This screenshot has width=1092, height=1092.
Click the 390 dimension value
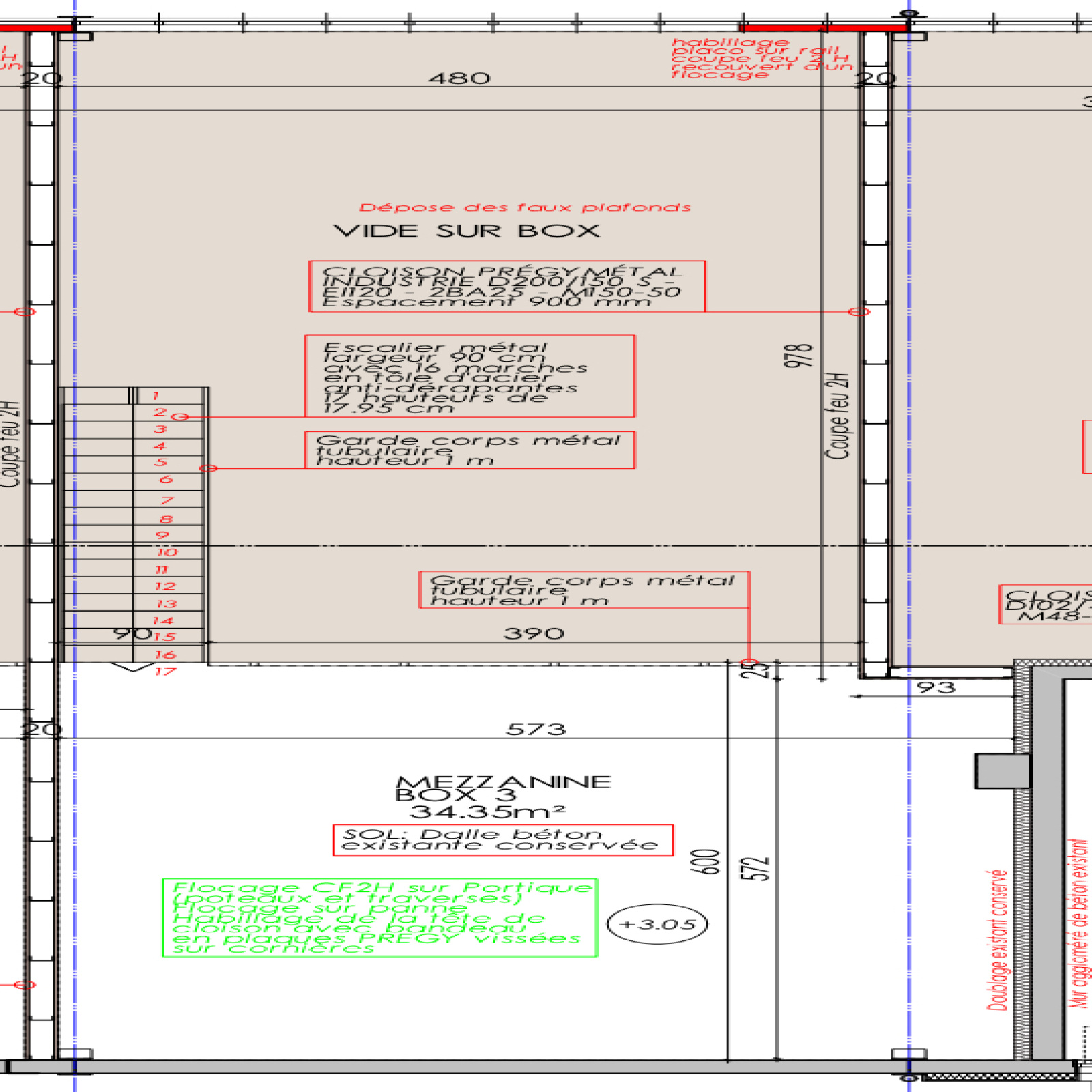tap(534, 634)
